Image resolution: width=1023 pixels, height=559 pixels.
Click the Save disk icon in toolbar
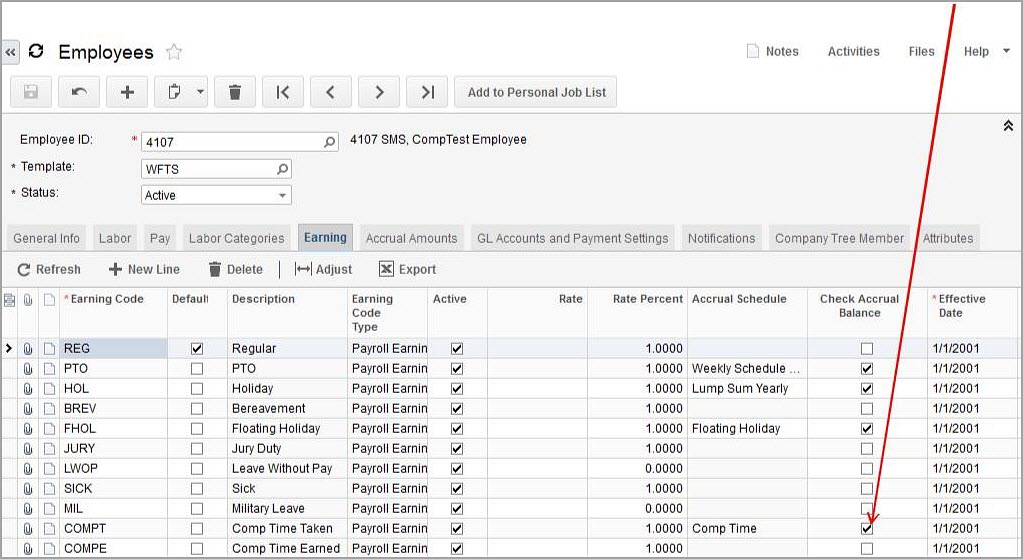point(31,92)
